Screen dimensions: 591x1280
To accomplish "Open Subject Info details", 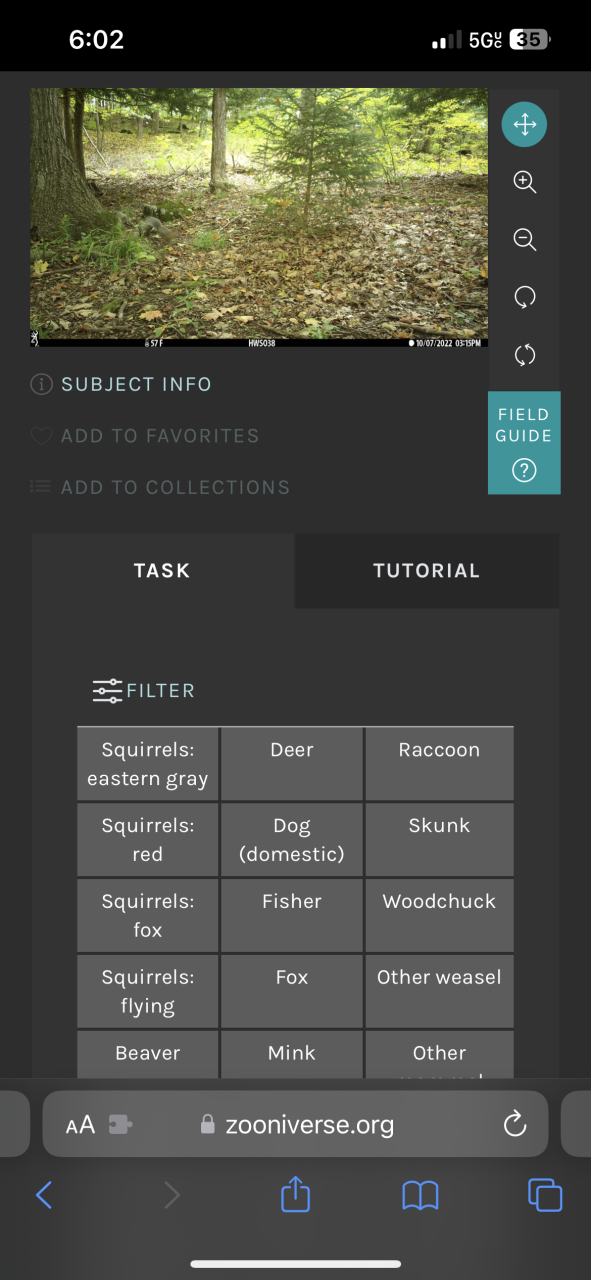I will coord(121,384).
